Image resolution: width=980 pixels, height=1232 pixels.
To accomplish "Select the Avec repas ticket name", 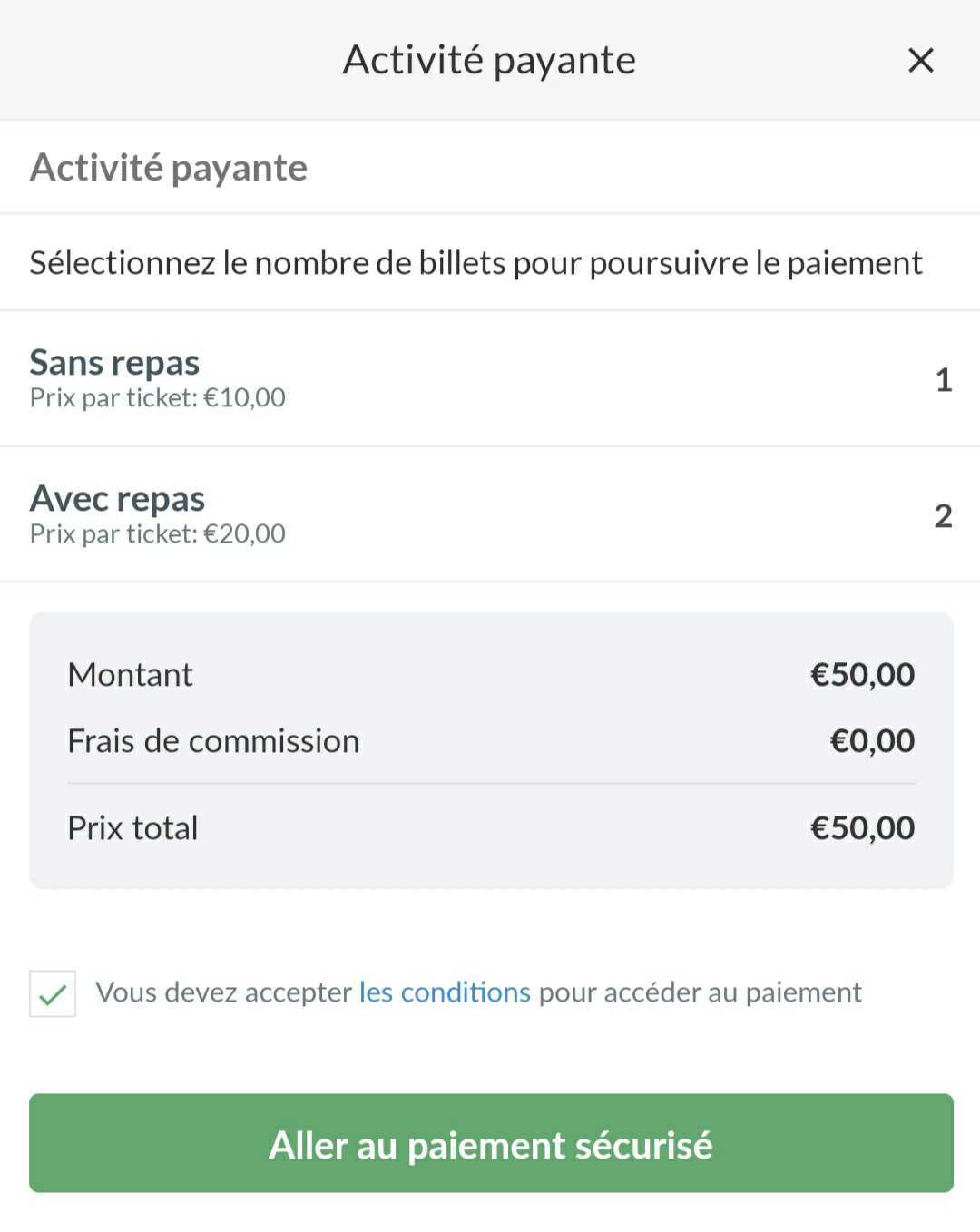I will click(x=117, y=498).
